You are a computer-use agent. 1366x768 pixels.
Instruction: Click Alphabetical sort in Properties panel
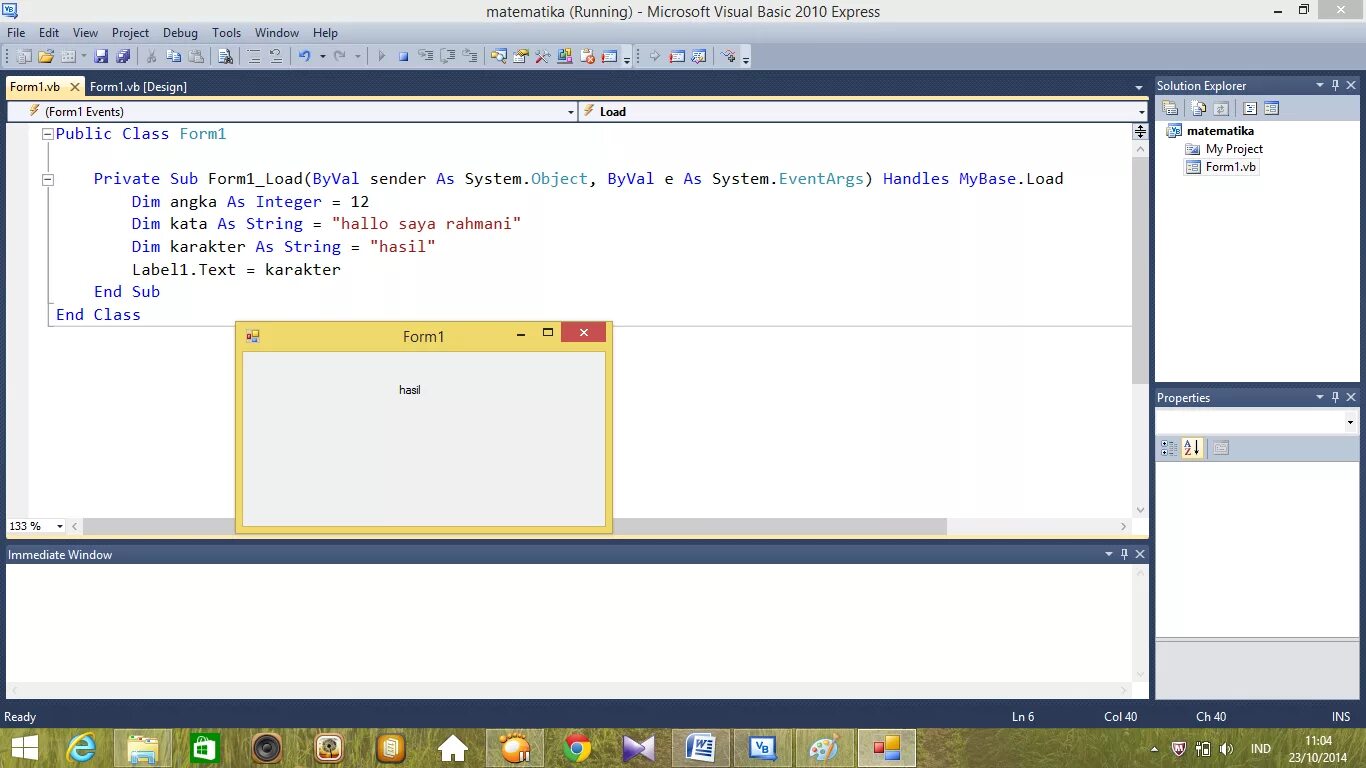(1192, 448)
